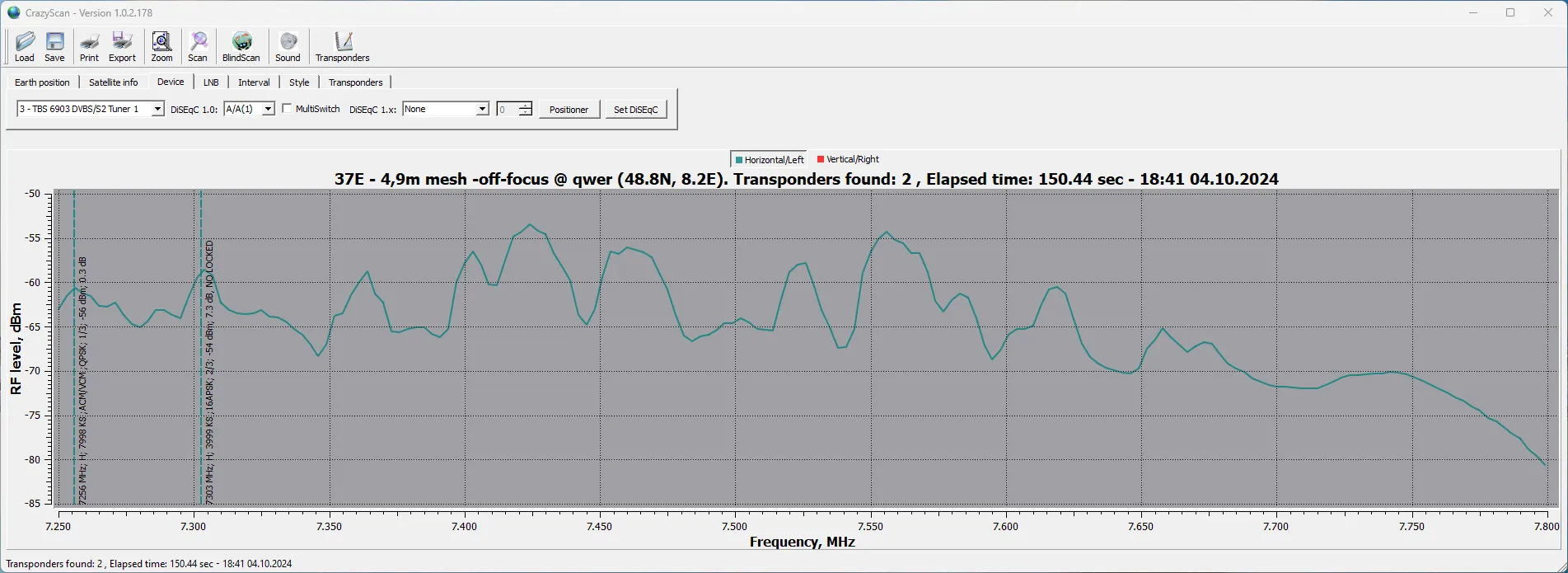Click the Load file icon
This screenshot has width=1568, height=573.
25,46
